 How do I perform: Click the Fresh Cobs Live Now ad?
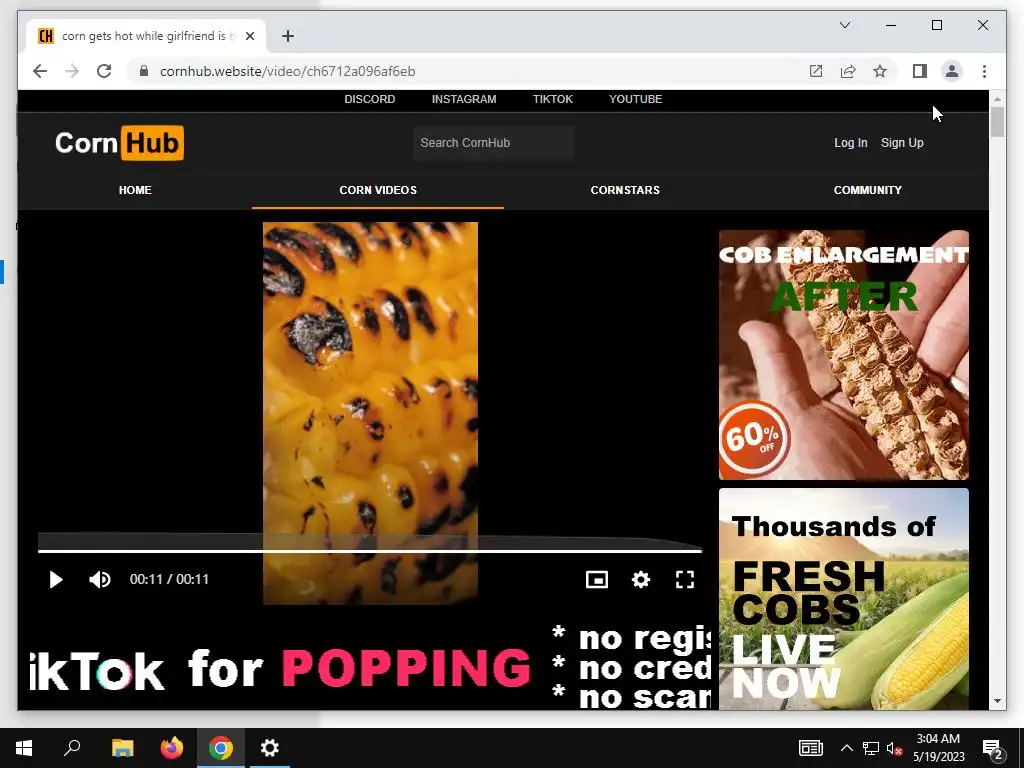click(844, 599)
